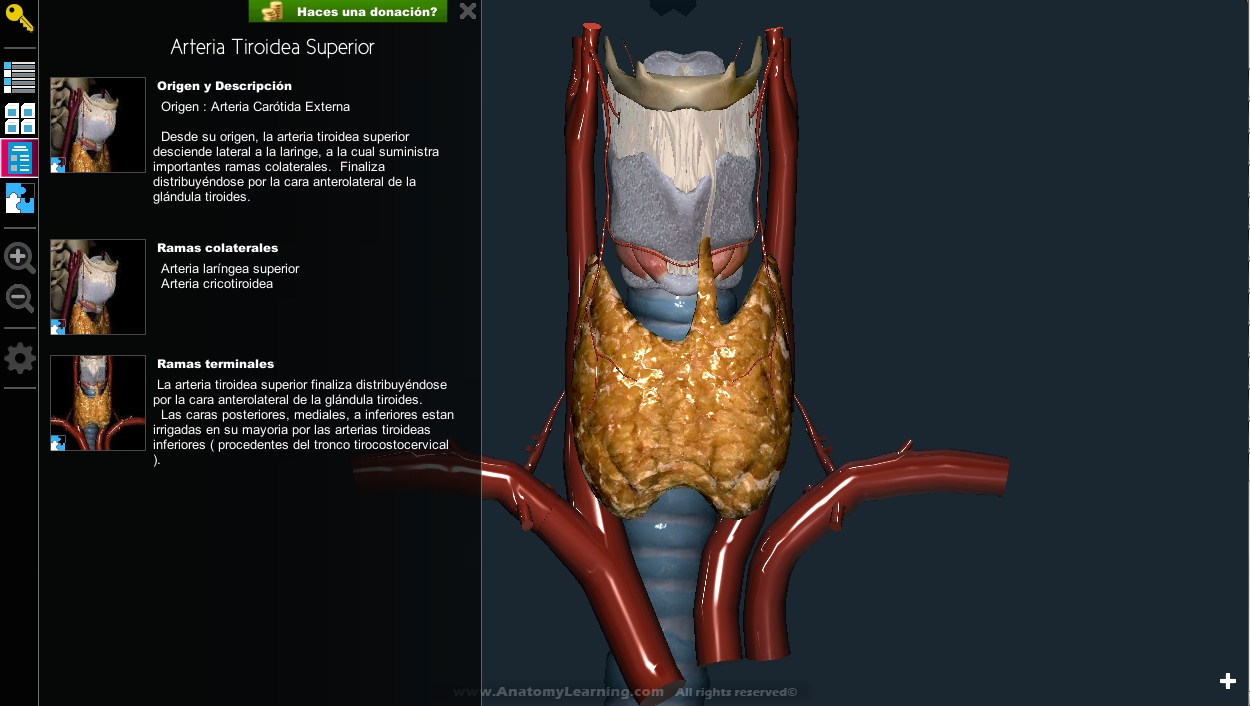Click the dark tab at top of viewport
This screenshot has width=1250, height=706.
coord(673,7)
